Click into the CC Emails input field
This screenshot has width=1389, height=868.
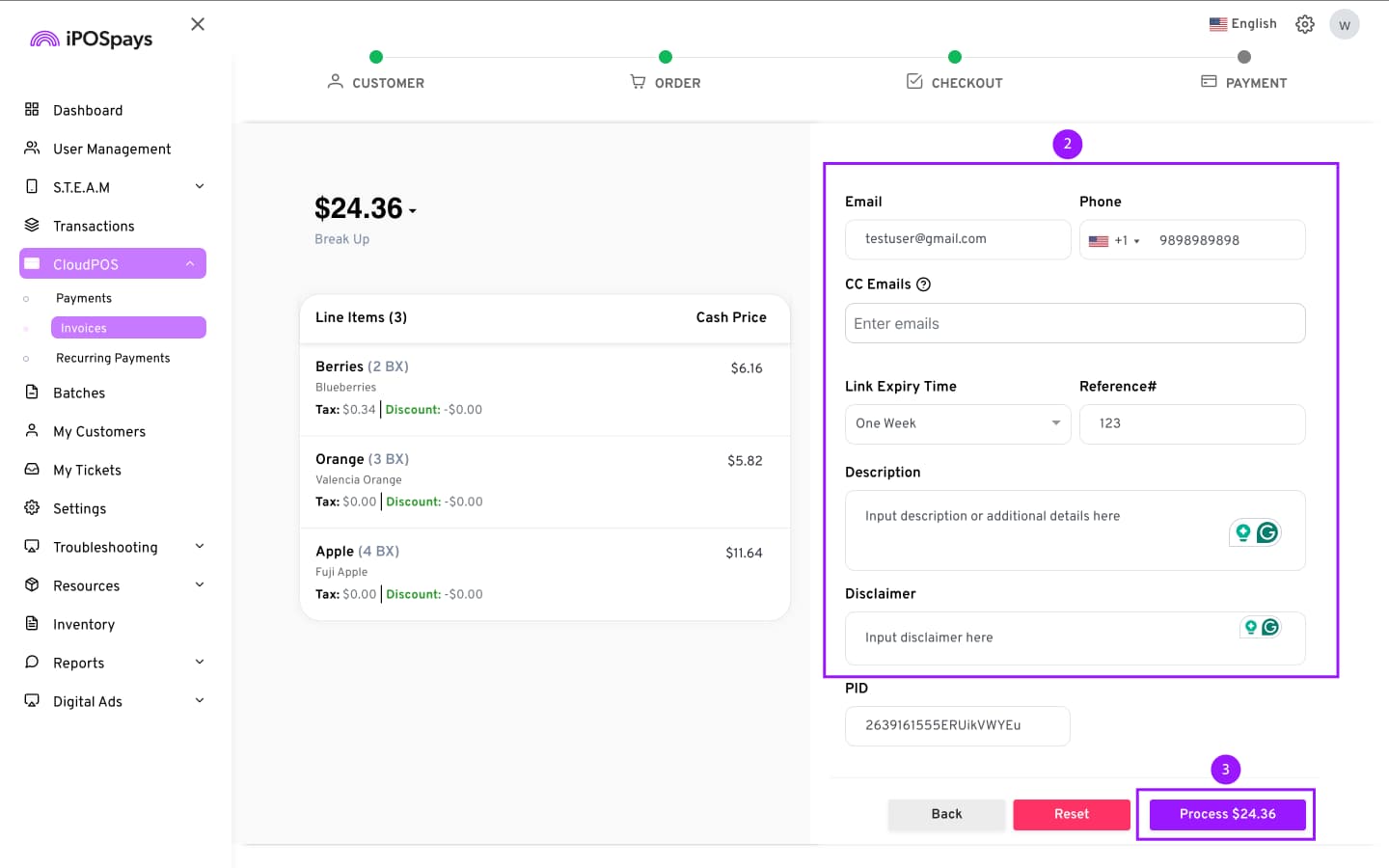(1075, 324)
